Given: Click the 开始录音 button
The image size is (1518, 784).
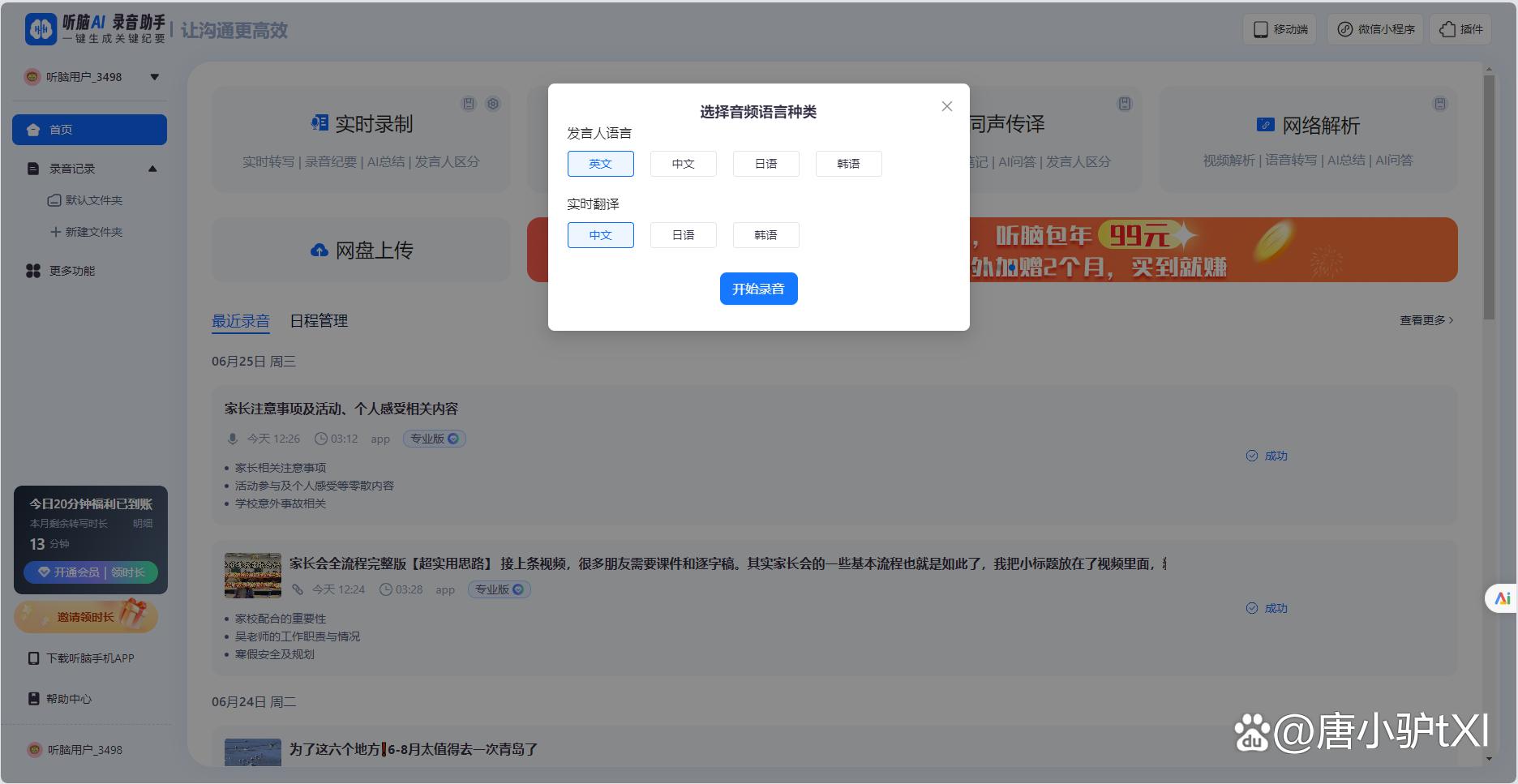Looking at the screenshot, I should pyautogui.click(x=759, y=289).
